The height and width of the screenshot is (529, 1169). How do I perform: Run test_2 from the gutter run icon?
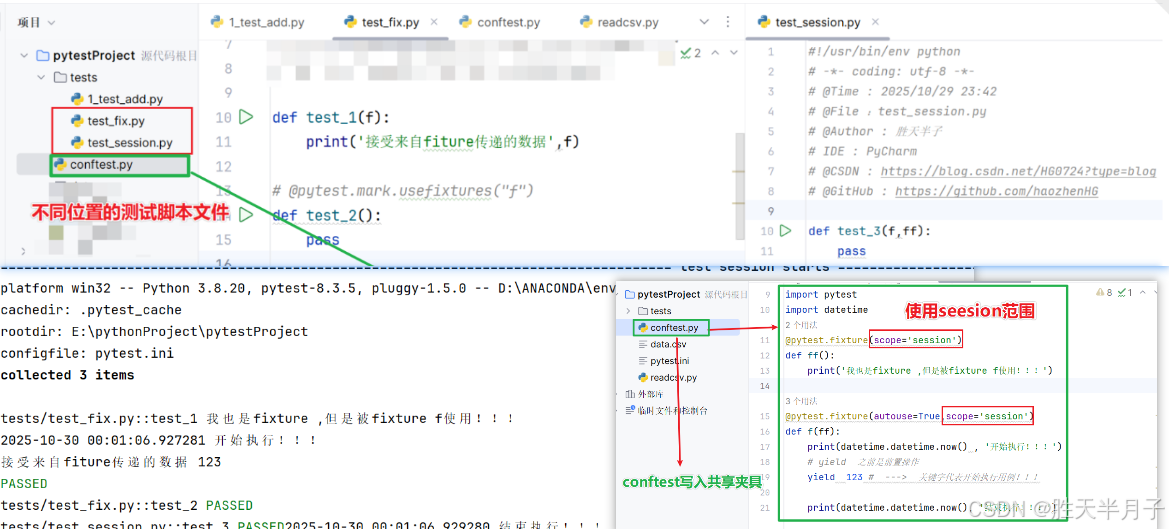point(246,215)
